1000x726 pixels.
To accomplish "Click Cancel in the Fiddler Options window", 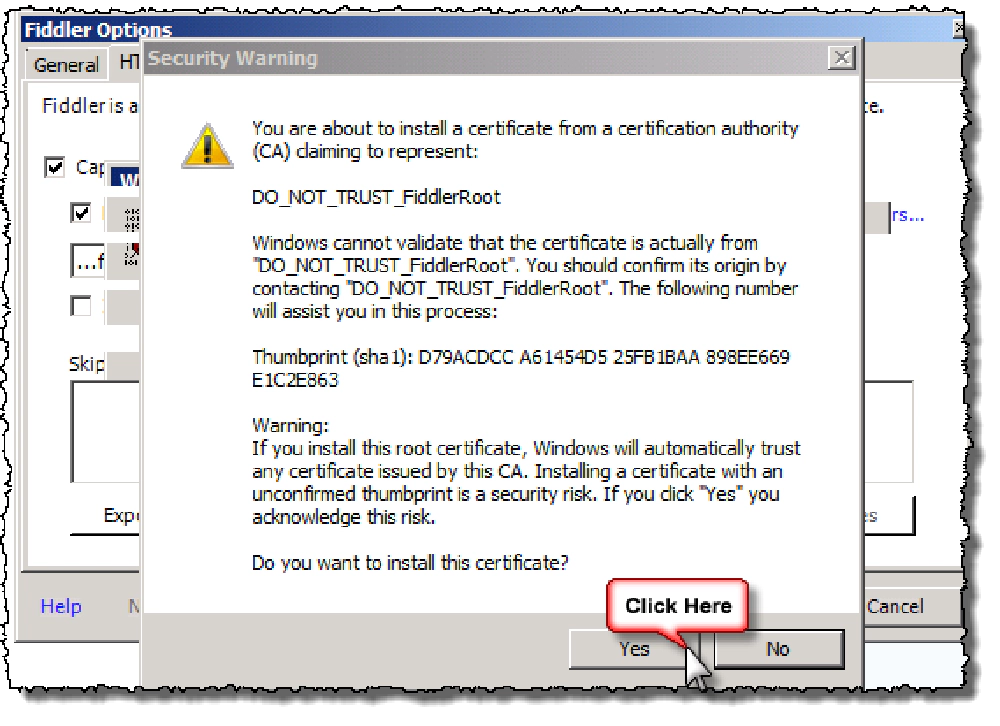I will (x=895, y=605).
